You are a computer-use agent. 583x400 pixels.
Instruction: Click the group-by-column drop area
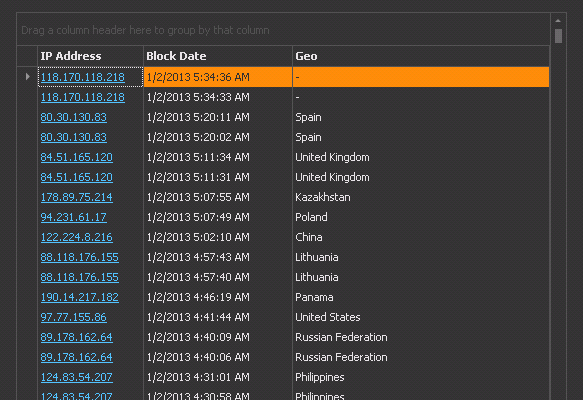click(x=283, y=30)
